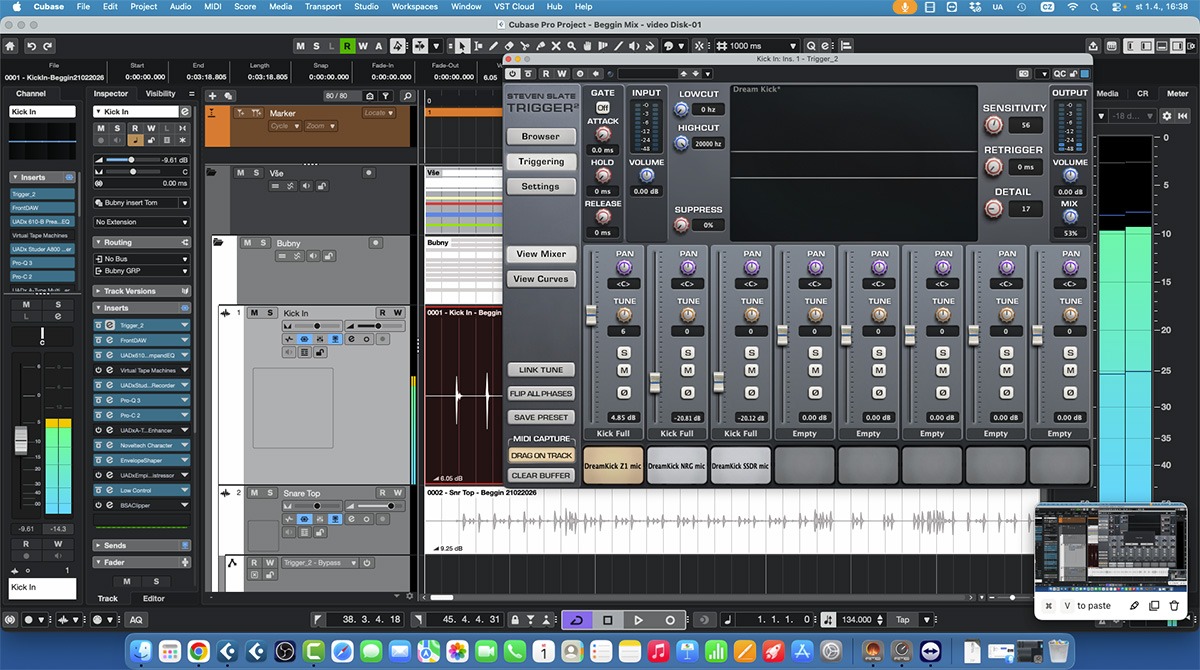Click the Sensitivity knob in Trigger 2

coord(992,125)
